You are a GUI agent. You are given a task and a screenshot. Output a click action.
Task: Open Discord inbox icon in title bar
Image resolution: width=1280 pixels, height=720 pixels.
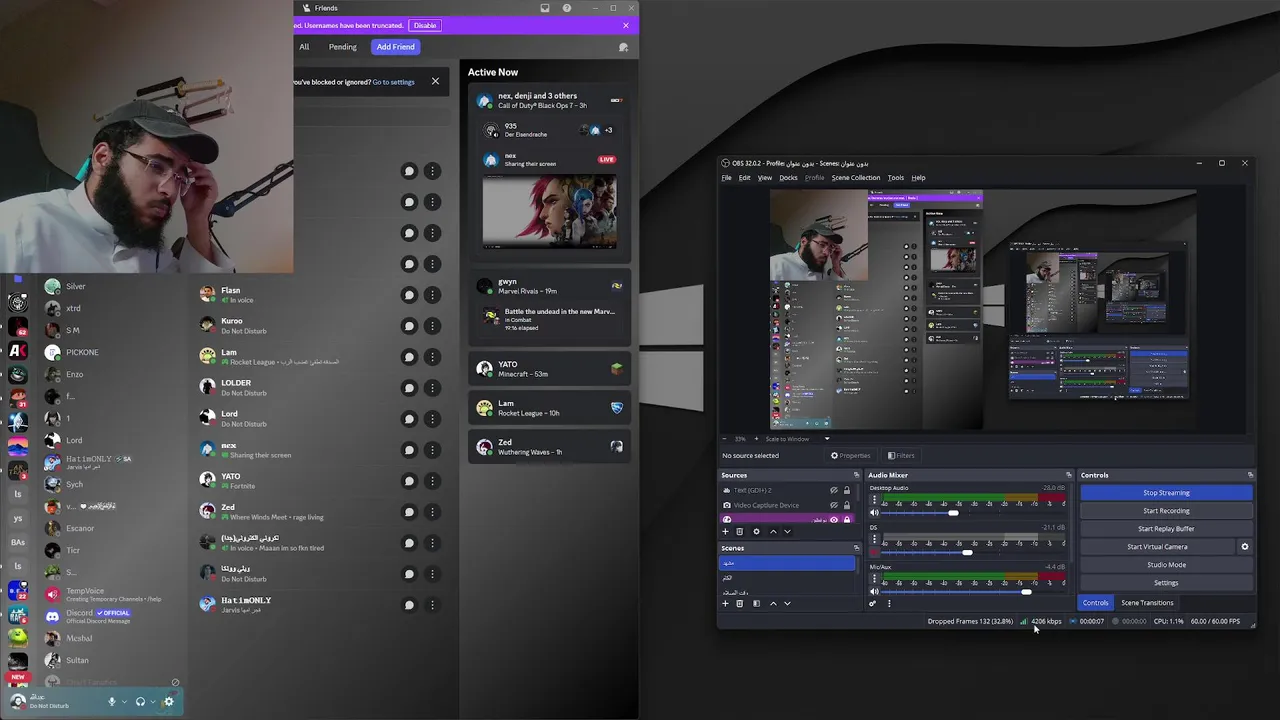[545, 8]
